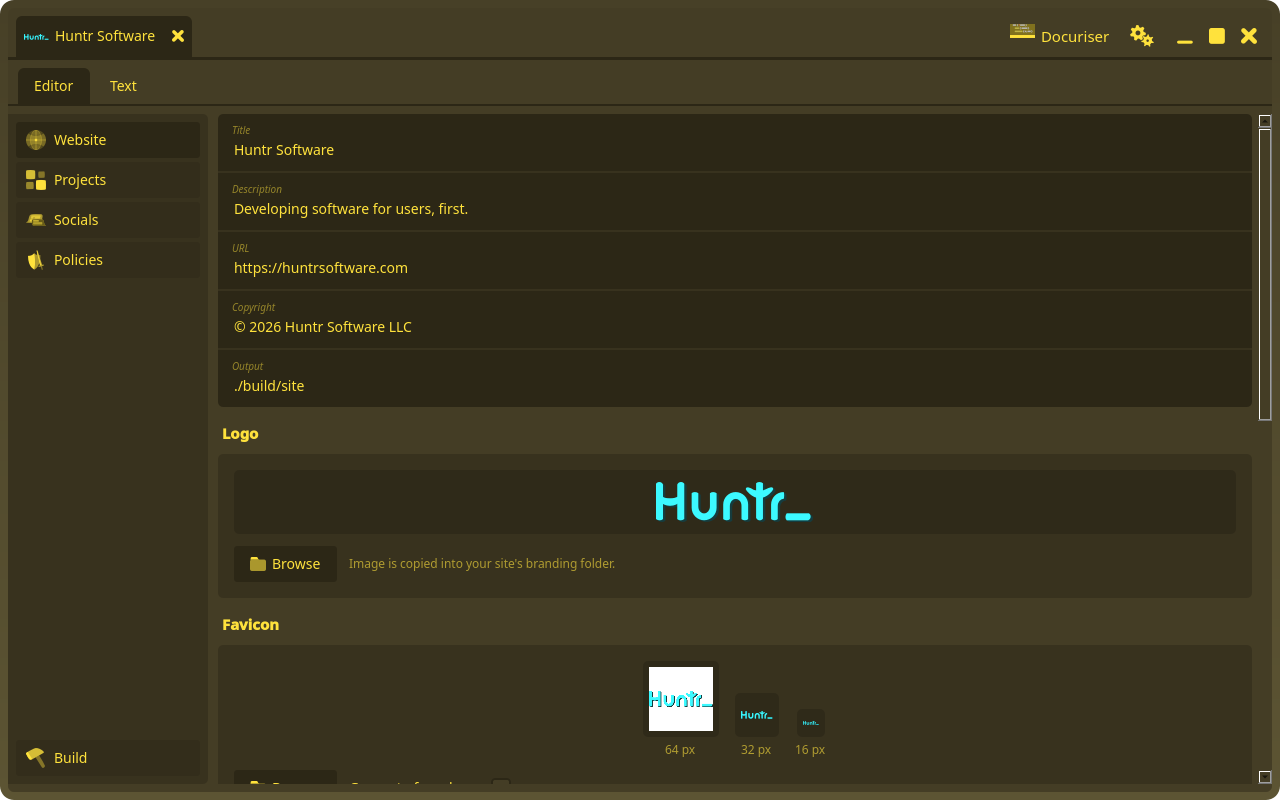
Task: Click the Copyright text field
Action: 735,319
